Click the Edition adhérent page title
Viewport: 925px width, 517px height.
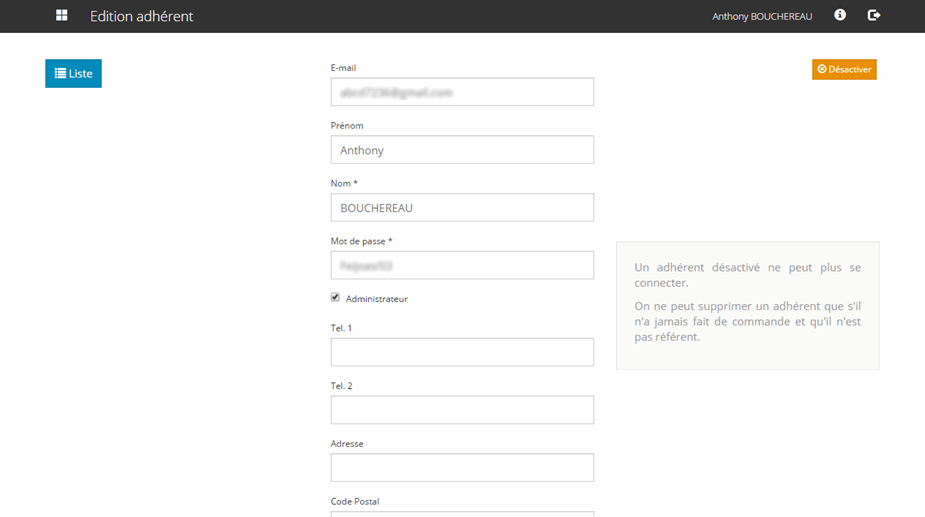[x=142, y=16]
